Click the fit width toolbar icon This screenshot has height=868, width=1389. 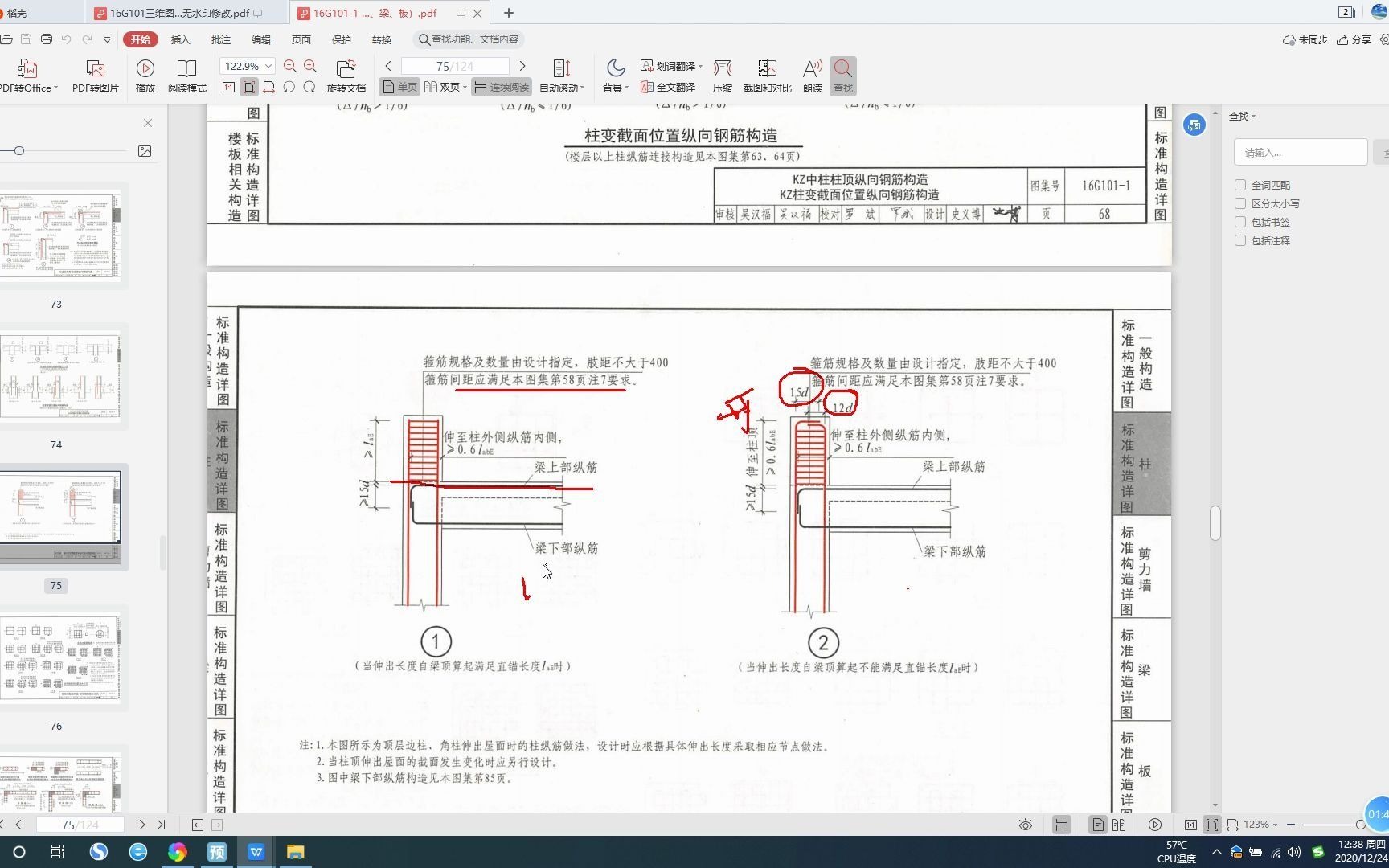pyautogui.click(x=269, y=87)
